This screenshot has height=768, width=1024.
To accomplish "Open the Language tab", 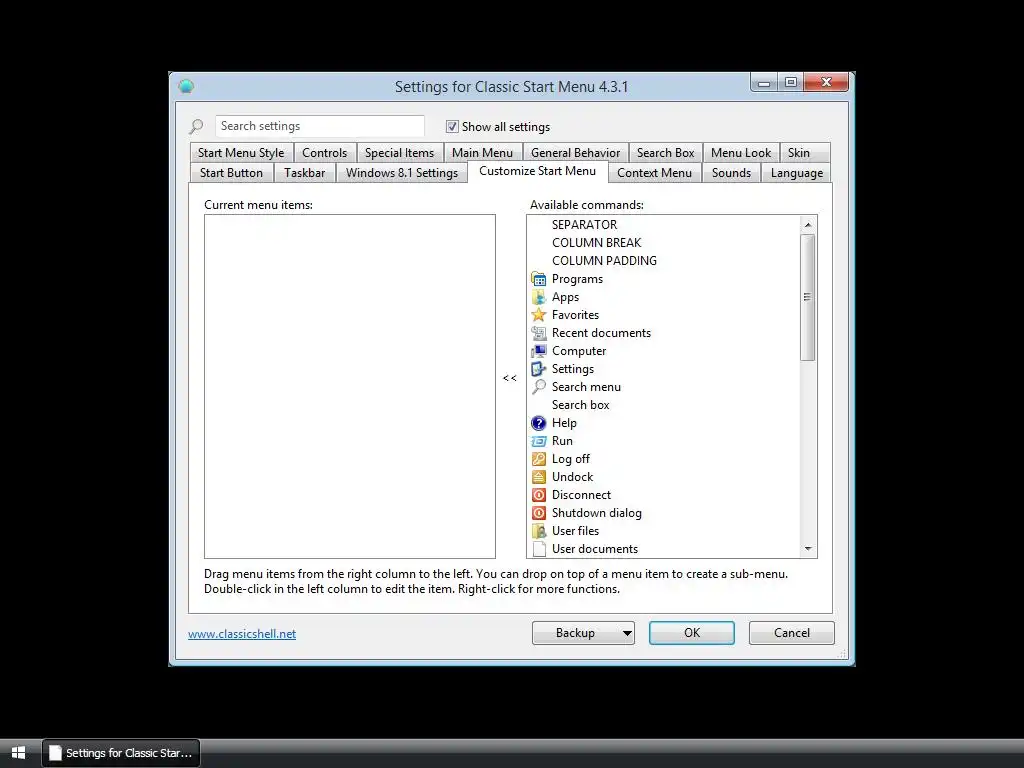I will 797,173.
